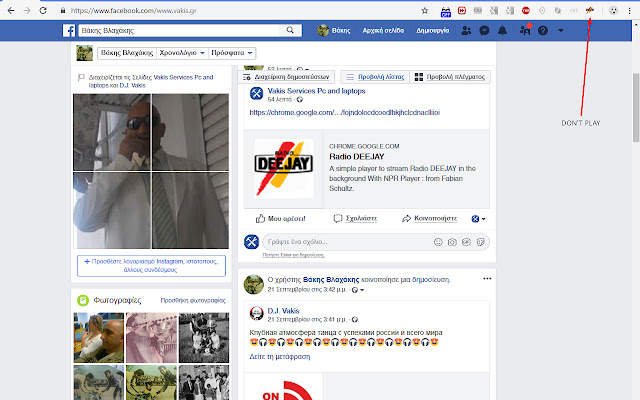
Task: Click the blue OFF extension icon
Action: [x=445, y=12]
